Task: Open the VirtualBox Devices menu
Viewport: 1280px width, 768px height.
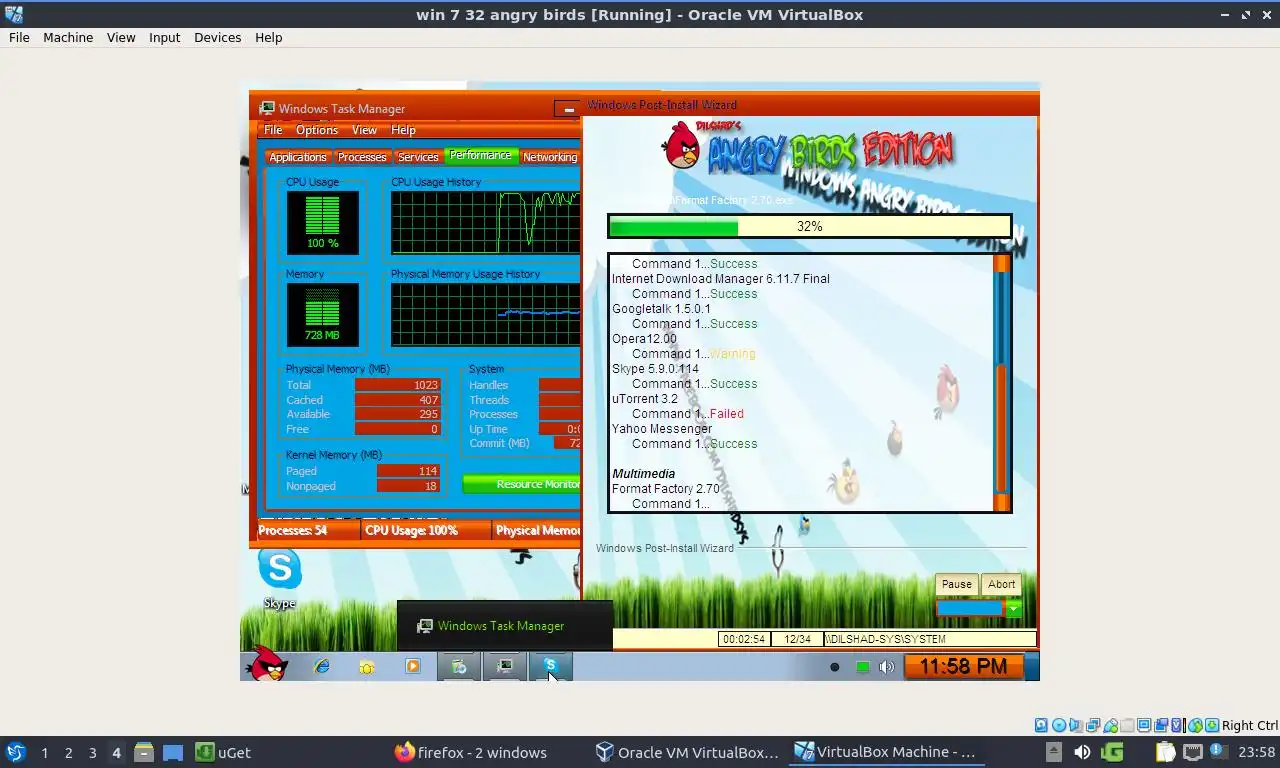Action: [217, 37]
